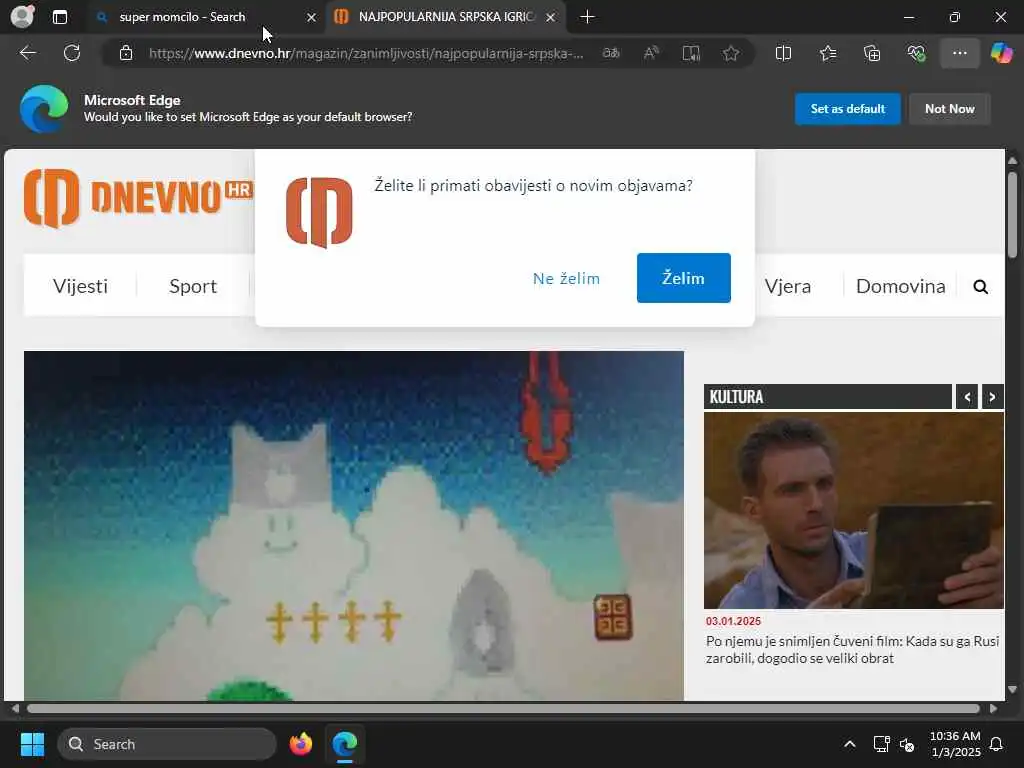
Task: Open site search magnifier
Action: [980, 287]
